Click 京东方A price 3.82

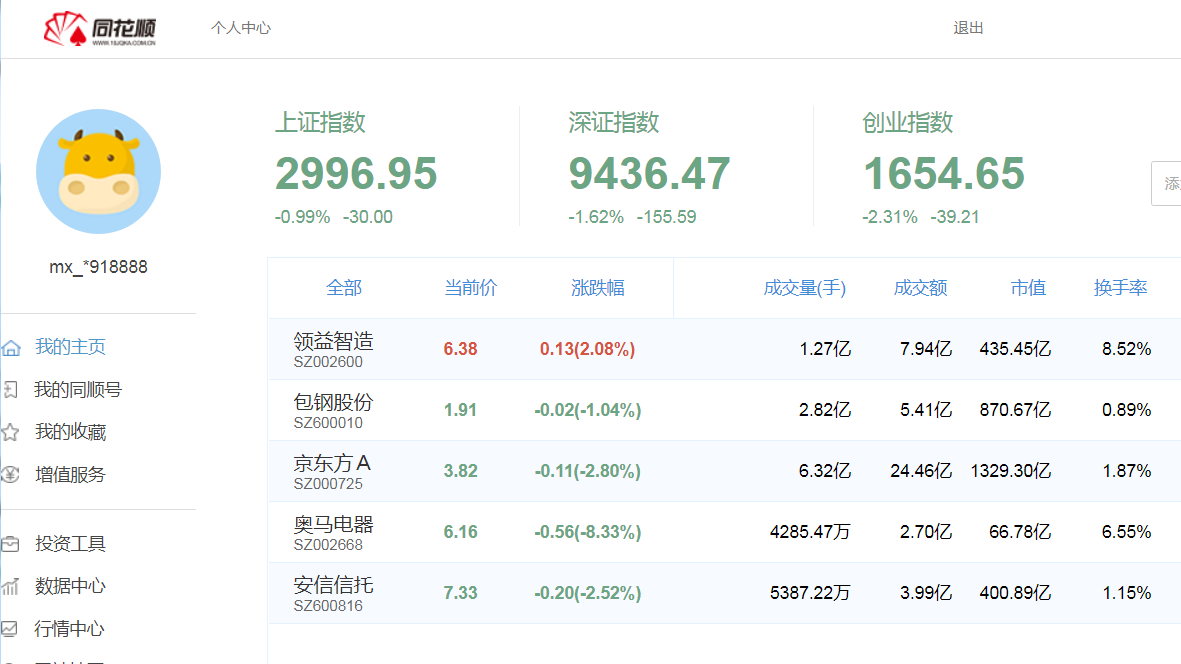pos(460,471)
